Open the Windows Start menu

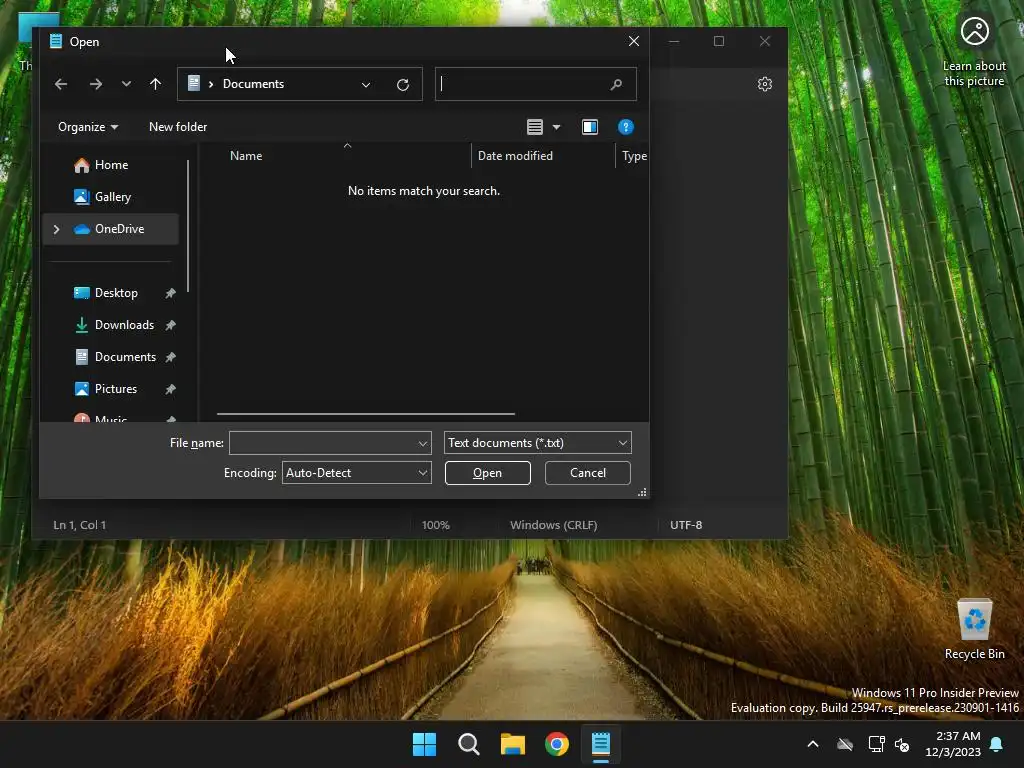click(x=424, y=744)
